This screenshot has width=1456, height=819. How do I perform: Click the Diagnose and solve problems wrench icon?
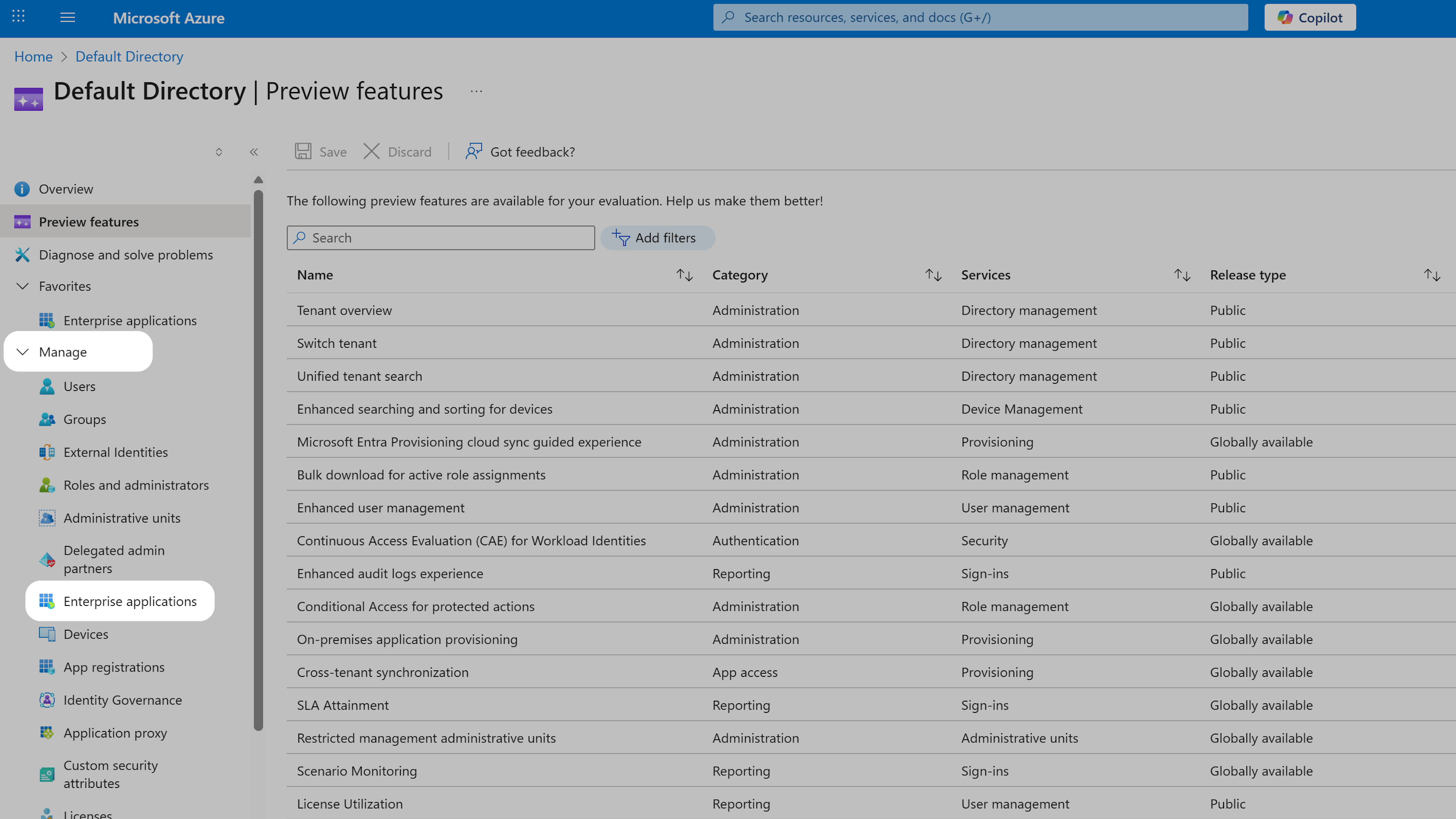[22, 255]
